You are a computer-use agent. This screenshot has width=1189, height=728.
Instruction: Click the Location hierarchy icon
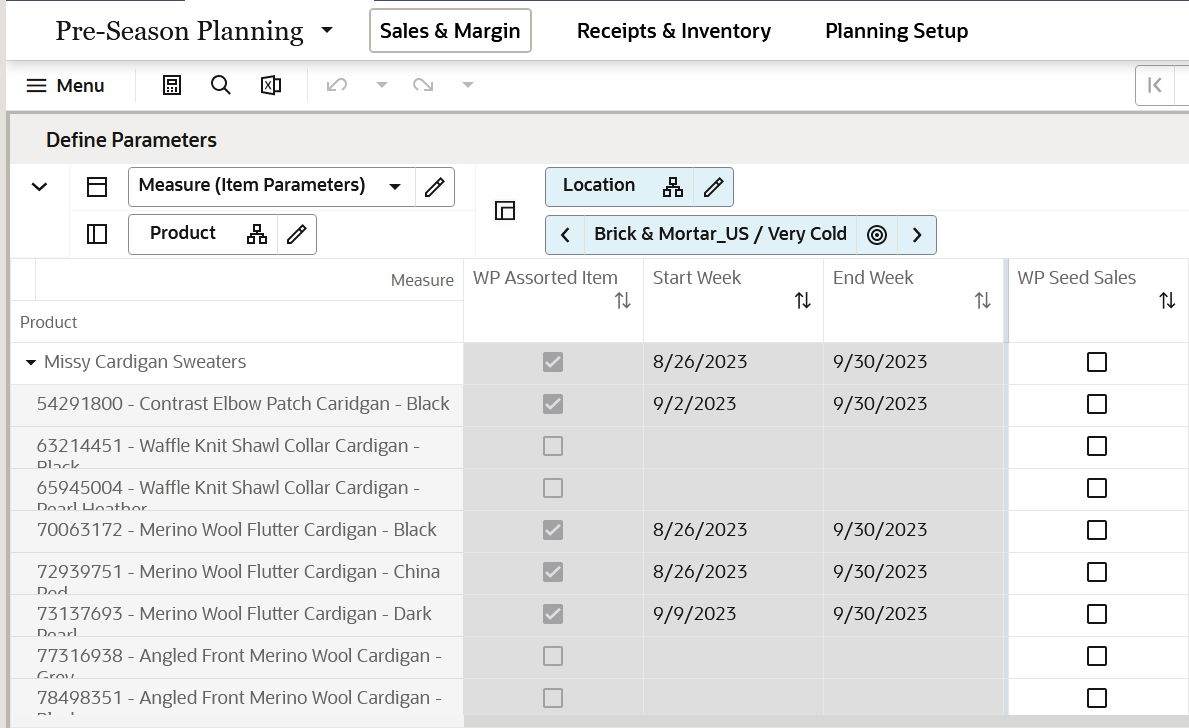(673, 187)
